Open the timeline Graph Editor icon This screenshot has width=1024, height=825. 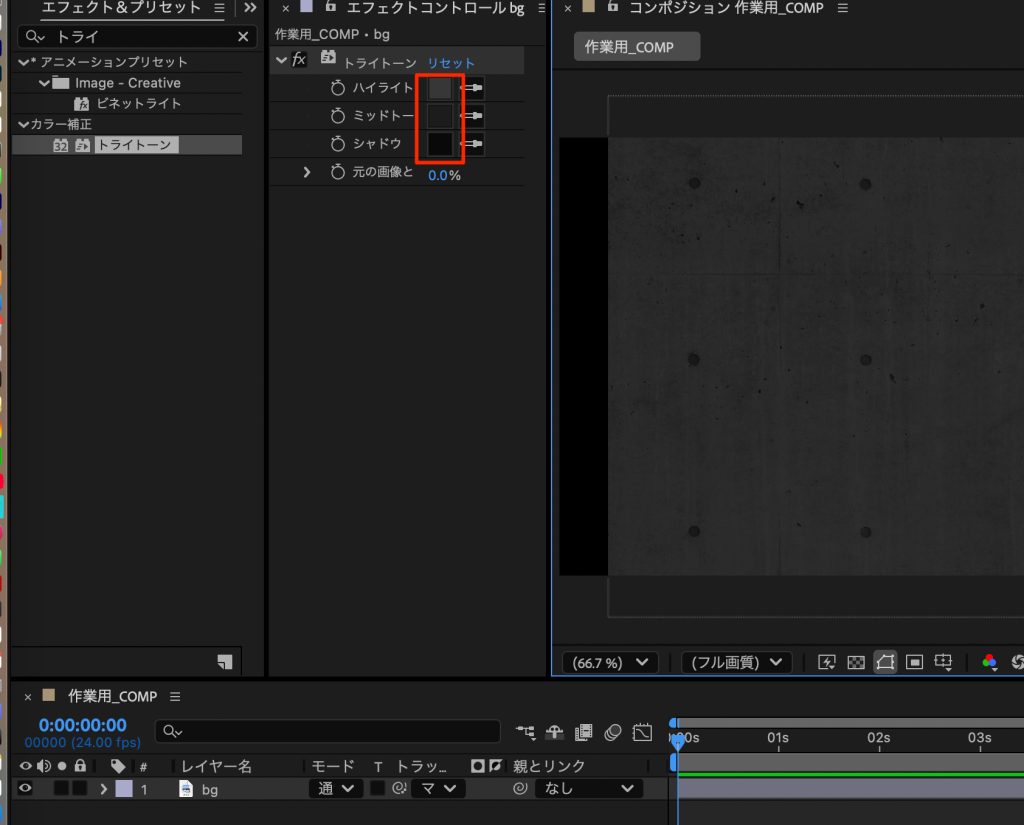pos(642,732)
